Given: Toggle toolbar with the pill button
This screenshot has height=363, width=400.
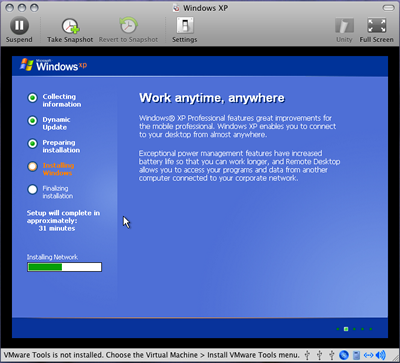Looking at the screenshot, I should pyautogui.click(x=388, y=8).
